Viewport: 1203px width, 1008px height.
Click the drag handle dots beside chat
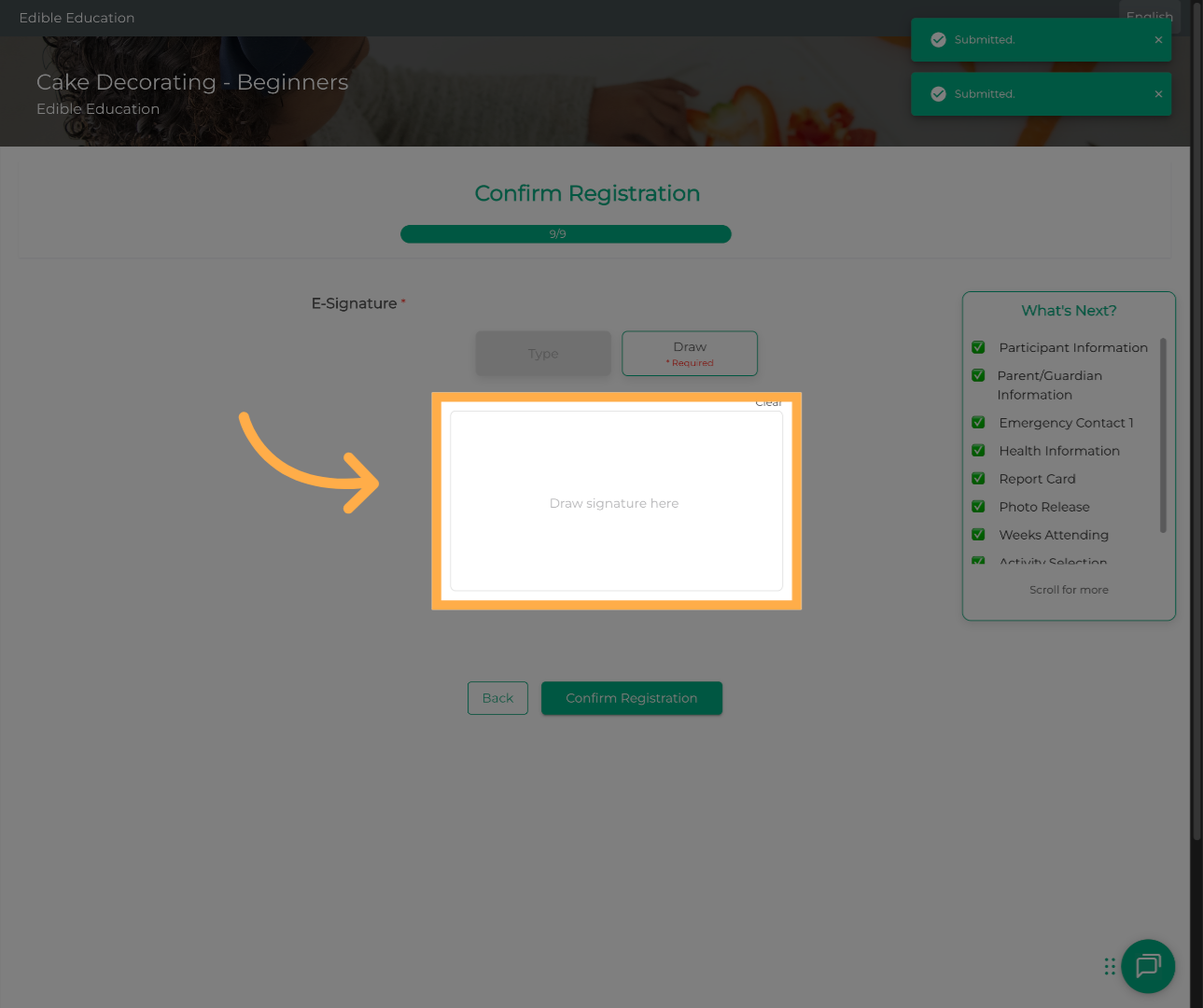[1110, 966]
